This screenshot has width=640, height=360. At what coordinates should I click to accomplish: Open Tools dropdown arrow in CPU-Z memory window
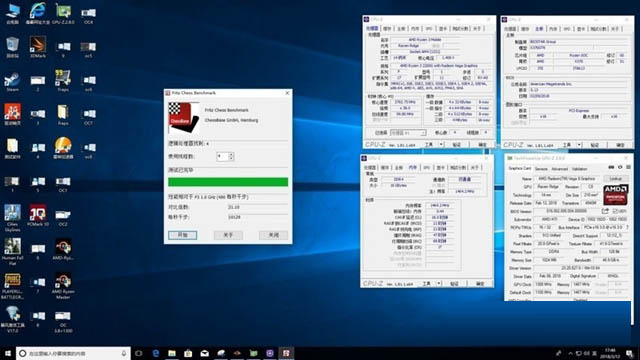click(x=439, y=283)
